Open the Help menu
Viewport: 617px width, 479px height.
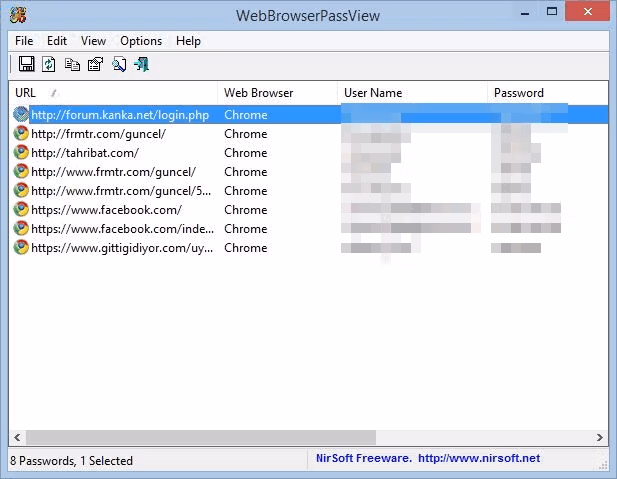pos(188,41)
